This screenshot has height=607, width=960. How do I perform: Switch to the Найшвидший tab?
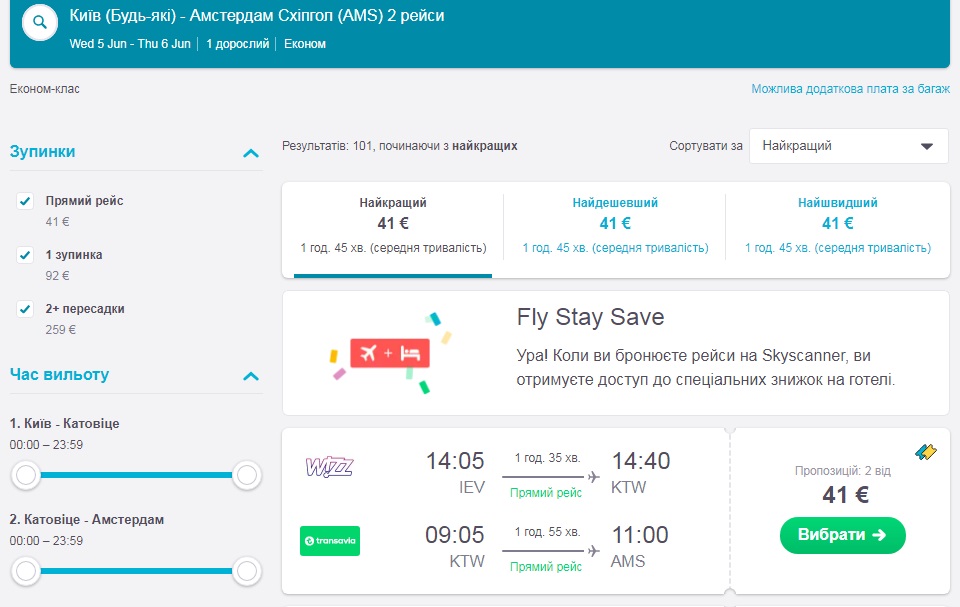pos(837,225)
